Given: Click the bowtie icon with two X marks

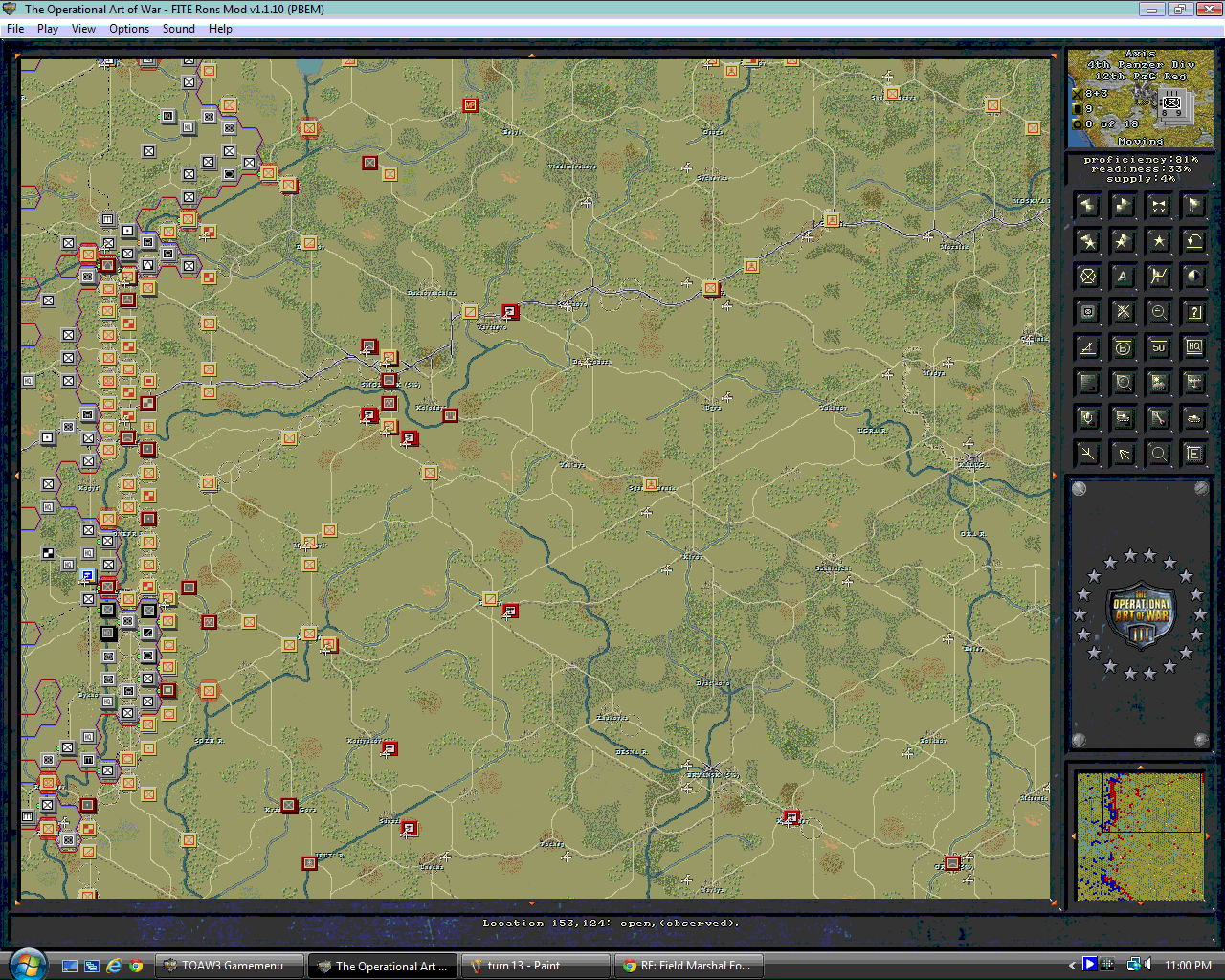Looking at the screenshot, I should coord(1159,205).
